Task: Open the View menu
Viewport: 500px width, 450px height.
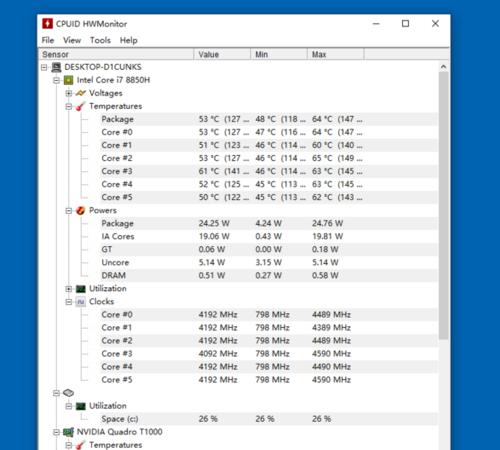Action: 72,40
